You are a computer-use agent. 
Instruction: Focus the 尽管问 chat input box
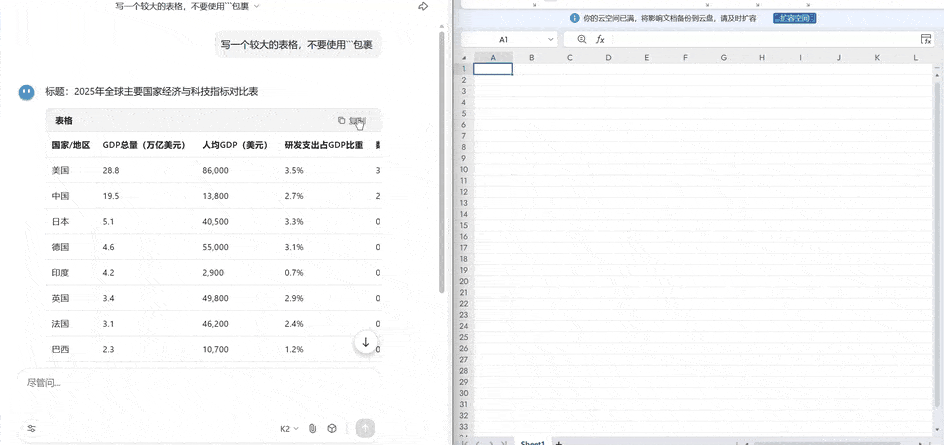(x=199, y=382)
